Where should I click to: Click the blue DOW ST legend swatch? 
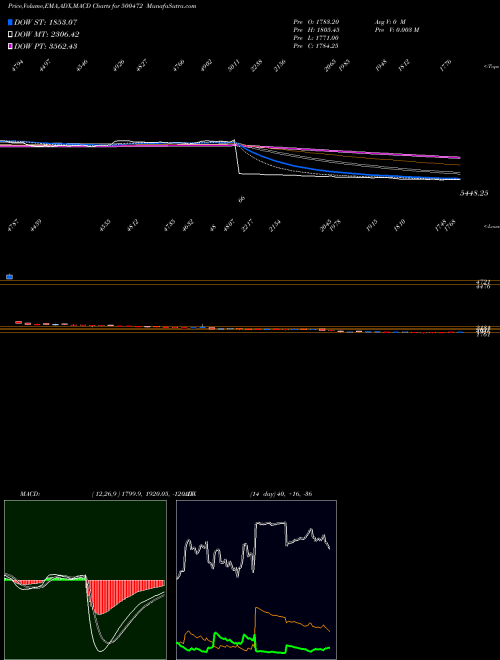click(x=10, y=22)
